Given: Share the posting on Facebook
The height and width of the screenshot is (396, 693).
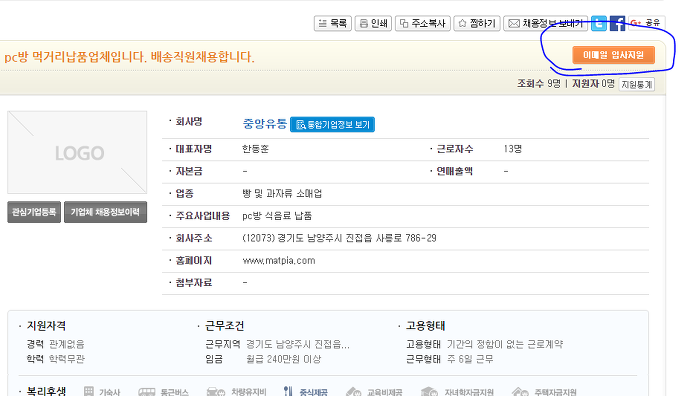Looking at the screenshot, I should (x=617, y=23).
